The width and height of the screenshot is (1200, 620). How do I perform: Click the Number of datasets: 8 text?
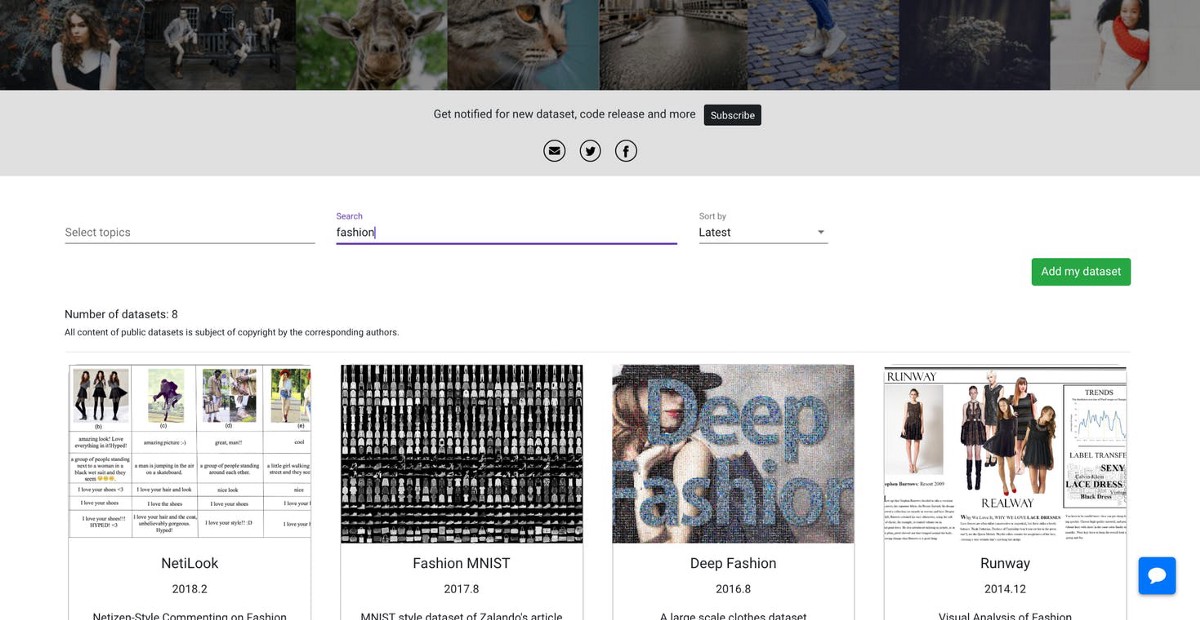click(x=121, y=314)
